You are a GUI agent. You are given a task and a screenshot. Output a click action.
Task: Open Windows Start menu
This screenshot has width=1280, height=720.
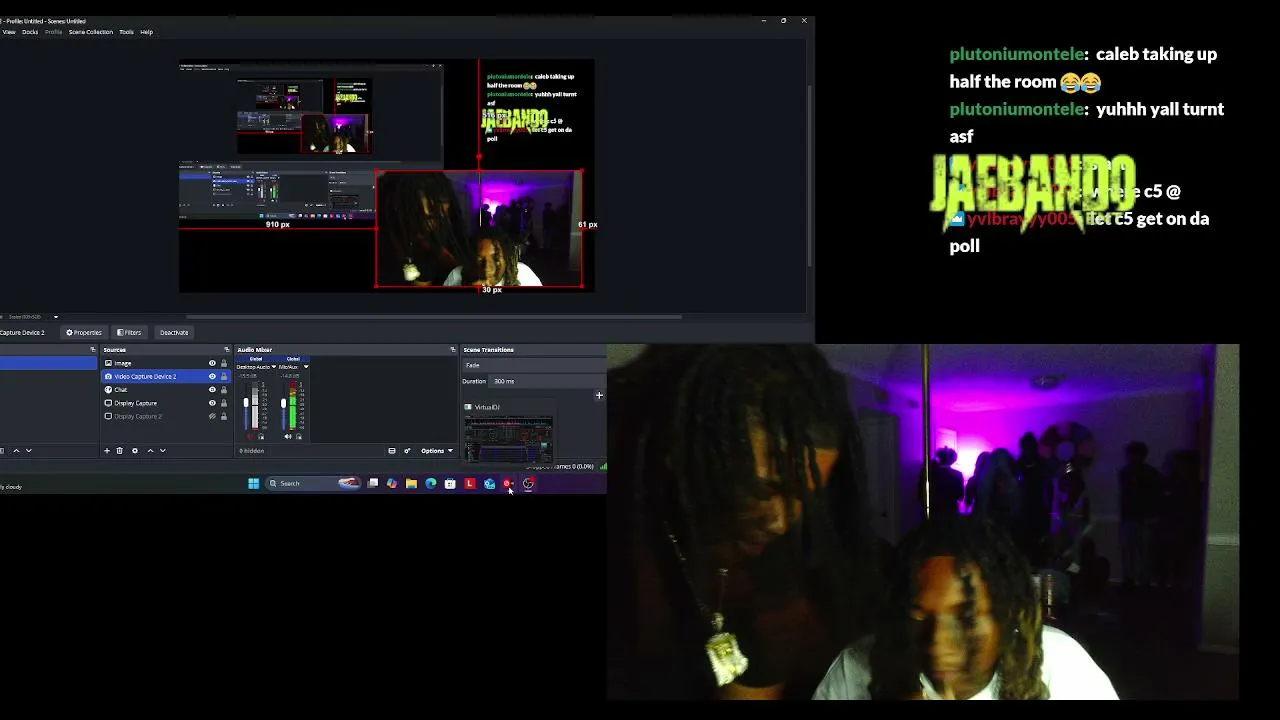click(253, 484)
